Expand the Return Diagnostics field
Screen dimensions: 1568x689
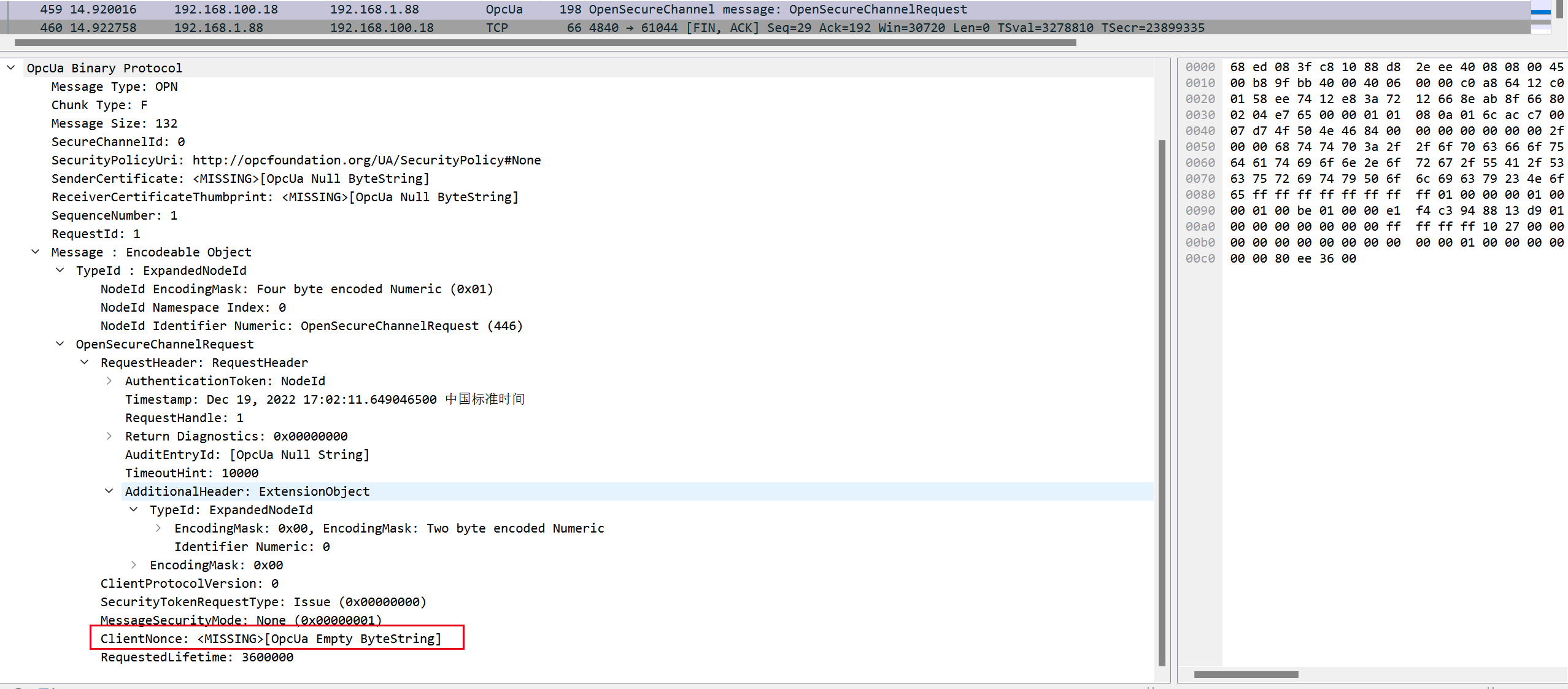point(109,436)
